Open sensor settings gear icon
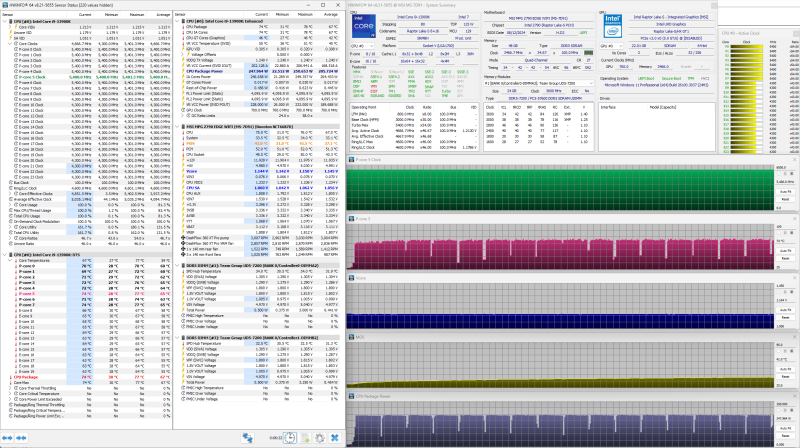The height and width of the screenshot is (448, 800). click(320, 438)
